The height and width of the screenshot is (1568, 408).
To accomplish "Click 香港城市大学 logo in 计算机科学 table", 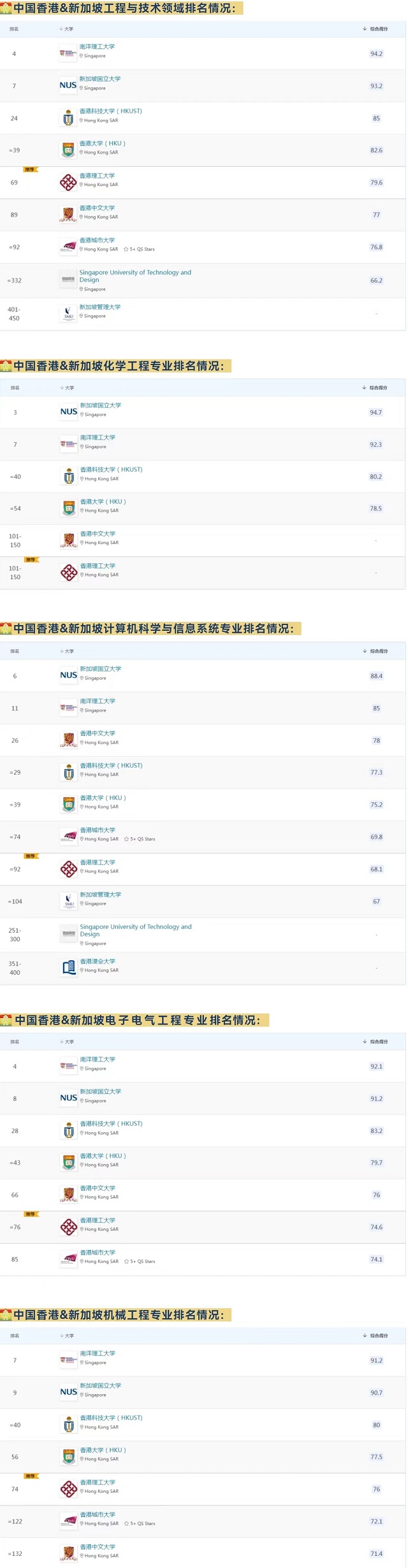I will (x=69, y=837).
